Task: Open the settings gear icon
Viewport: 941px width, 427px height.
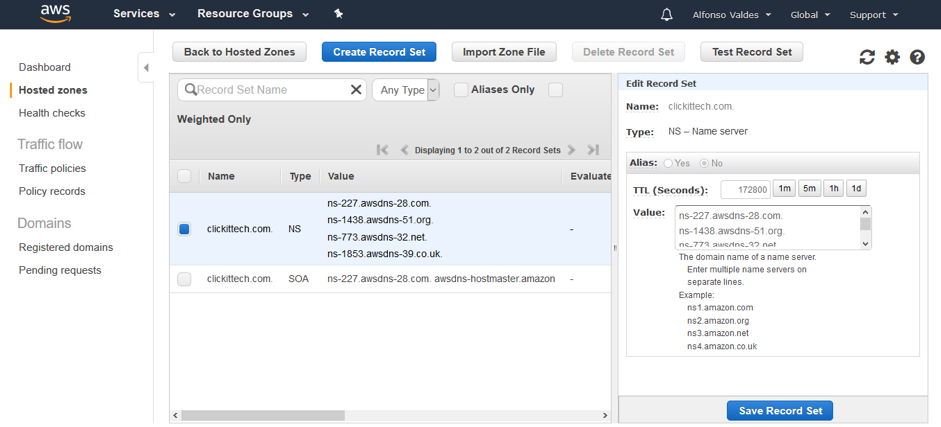Action: [892, 58]
